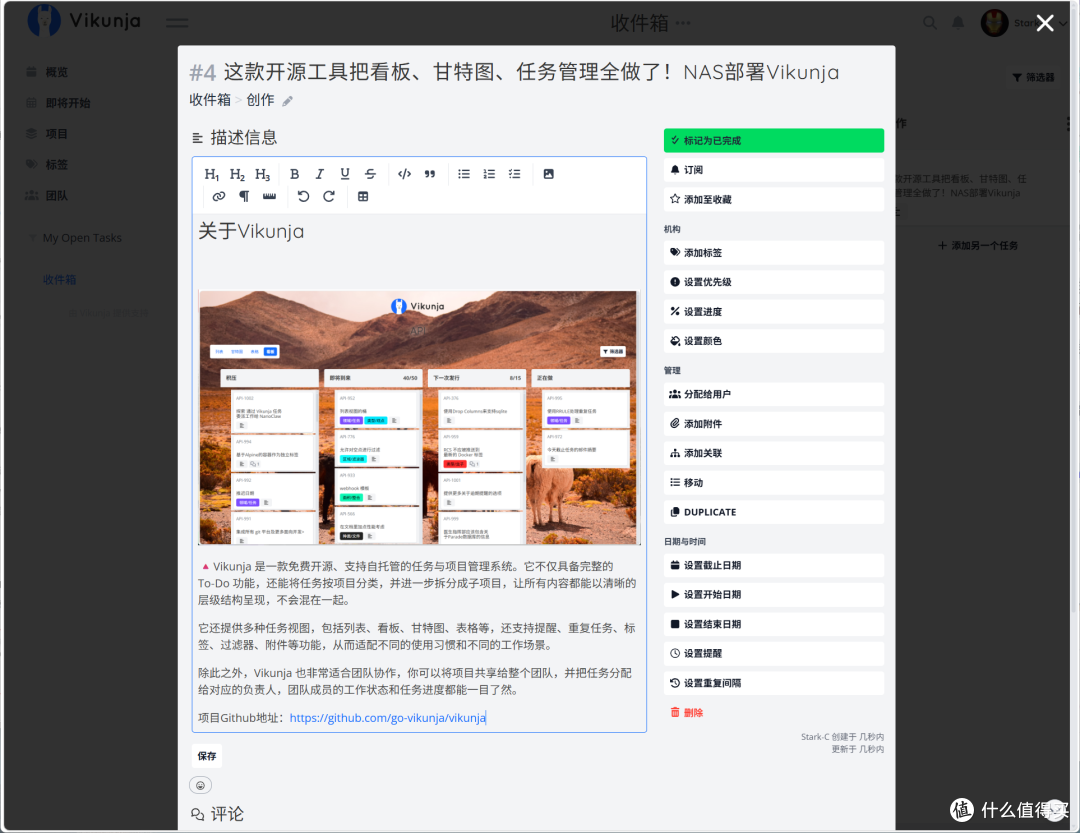This screenshot has height=833, width=1080.
Task: Subscribe to task with 订阅 button
Action: point(773,170)
